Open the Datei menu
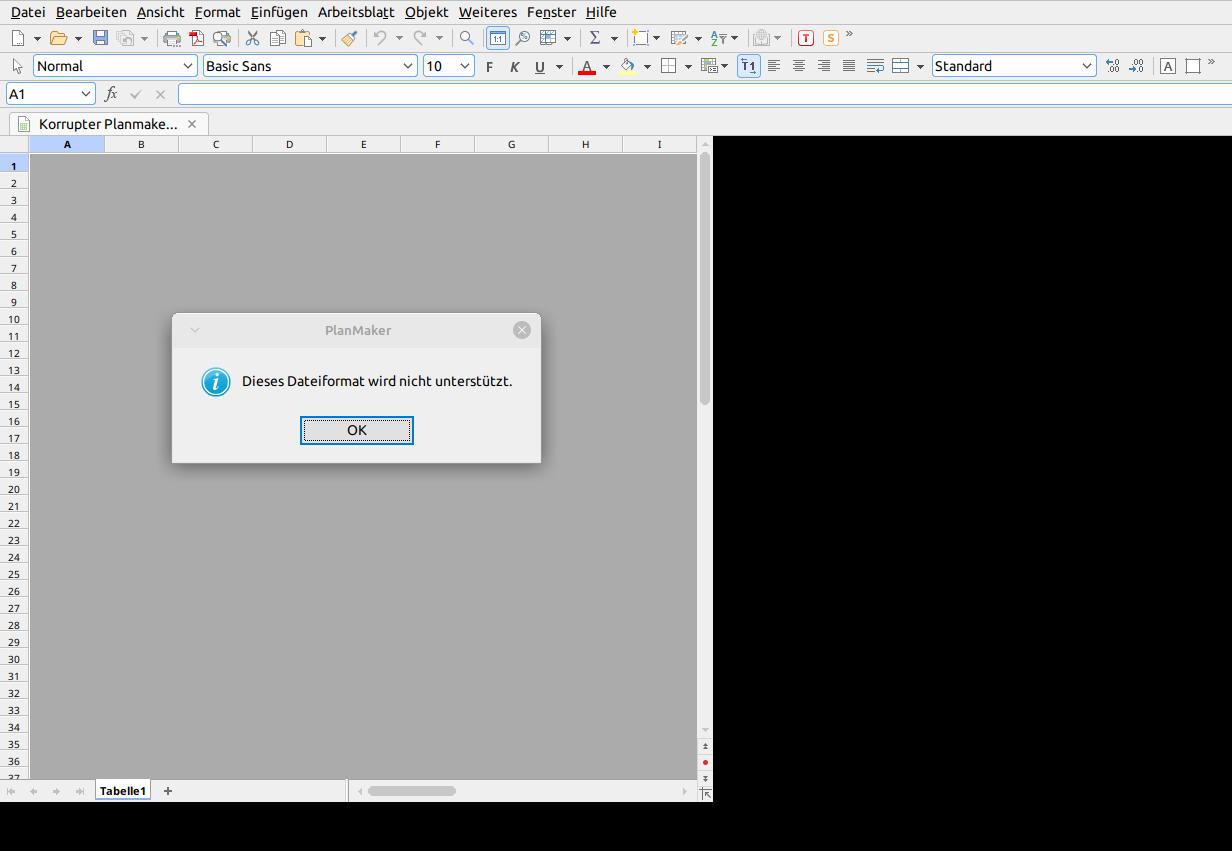 tap(28, 12)
